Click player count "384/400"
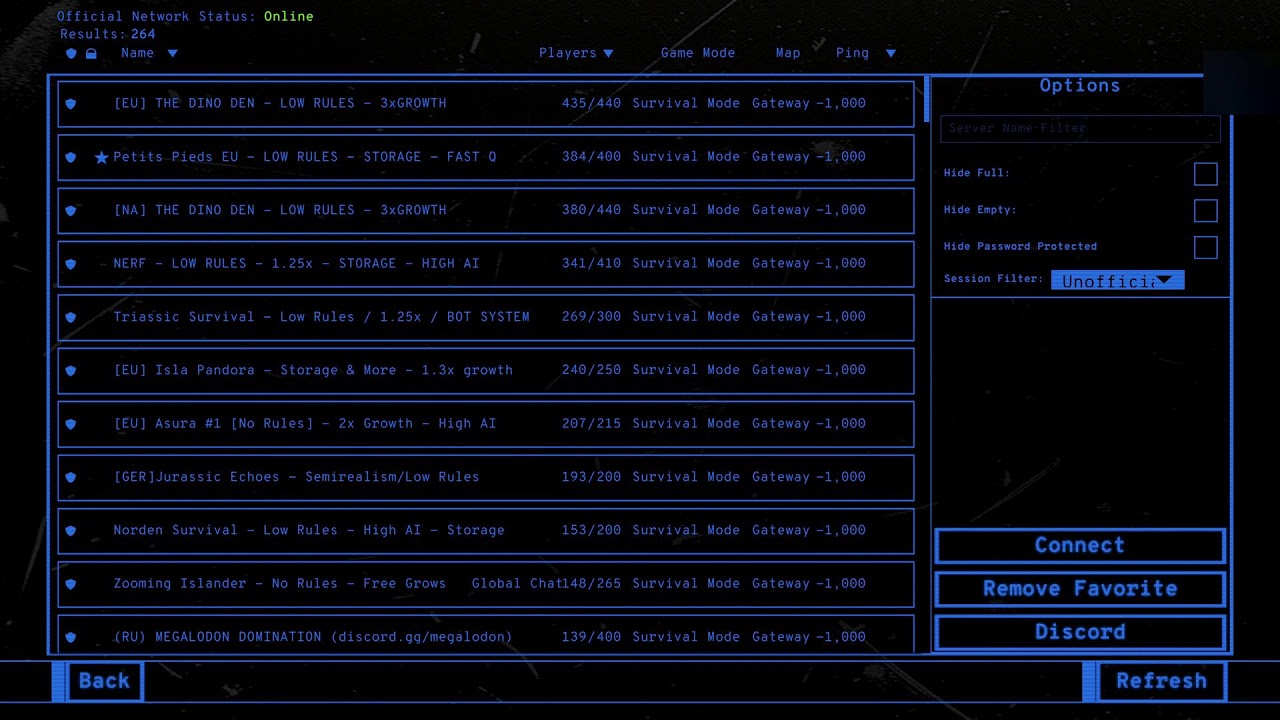This screenshot has height=720, width=1280. click(x=591, y=157)
